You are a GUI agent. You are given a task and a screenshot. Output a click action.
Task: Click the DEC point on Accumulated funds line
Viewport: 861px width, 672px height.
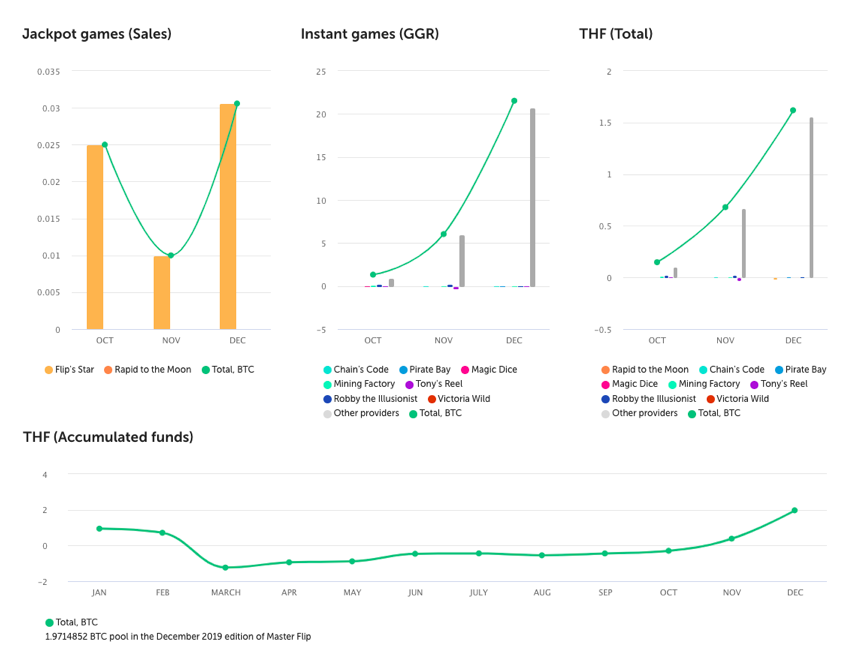[x=795, y=510]
